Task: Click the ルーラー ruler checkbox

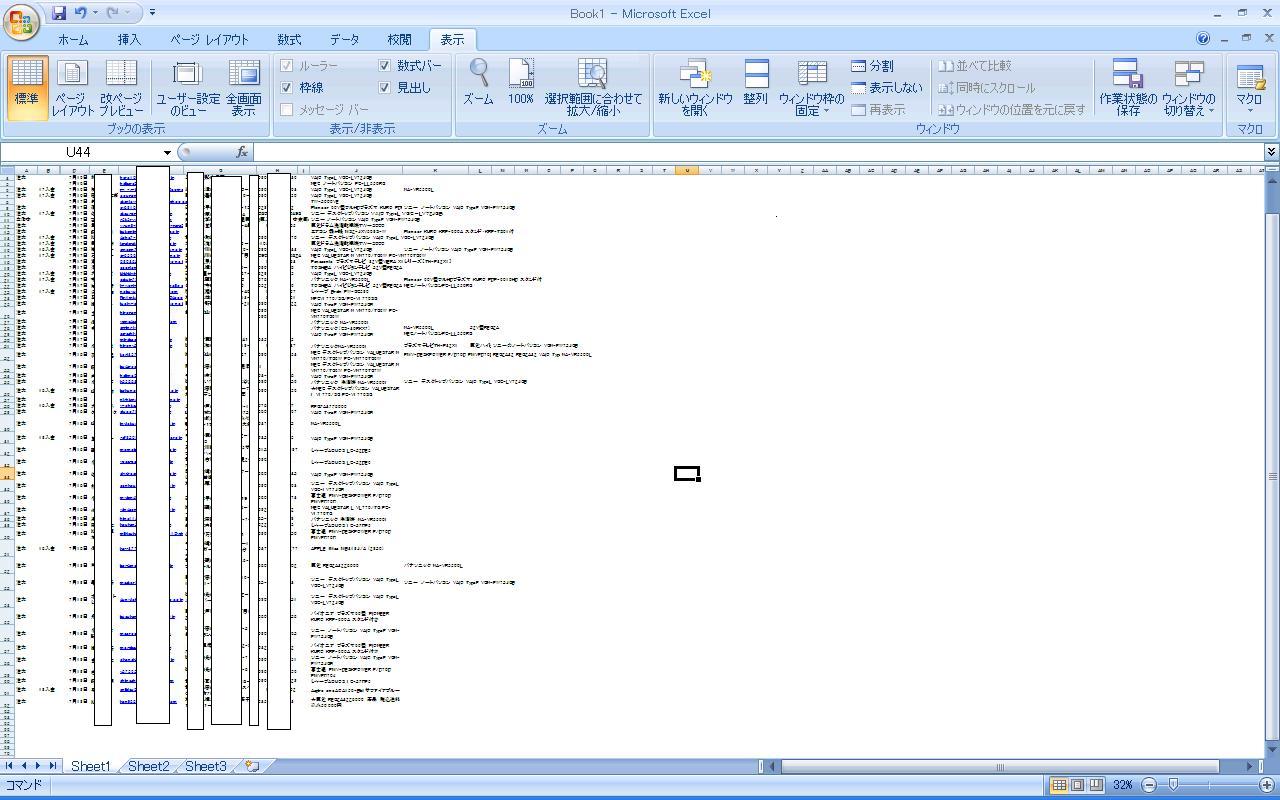Action: click(287, 66)
